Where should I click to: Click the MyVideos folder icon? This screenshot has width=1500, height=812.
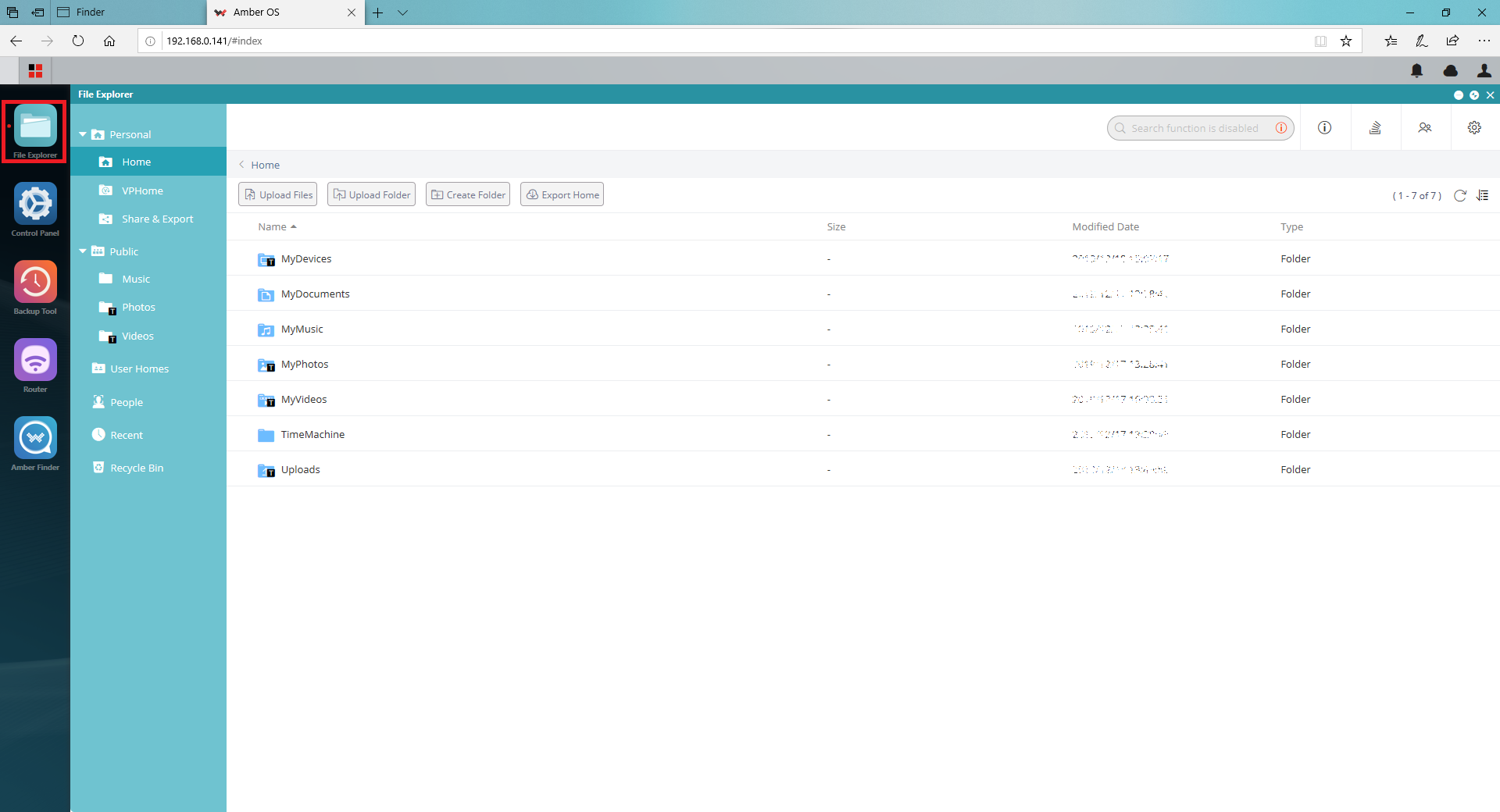[266, 400]
